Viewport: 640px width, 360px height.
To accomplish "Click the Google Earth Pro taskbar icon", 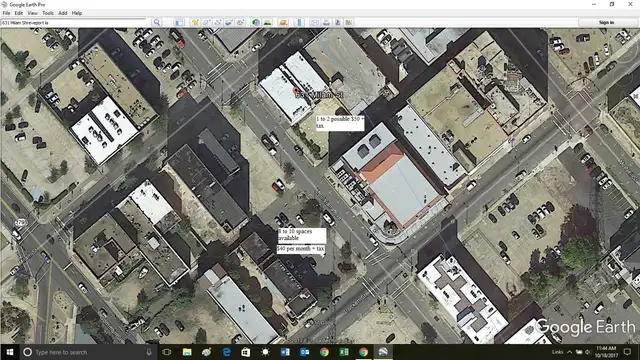I will coord(383,352).
